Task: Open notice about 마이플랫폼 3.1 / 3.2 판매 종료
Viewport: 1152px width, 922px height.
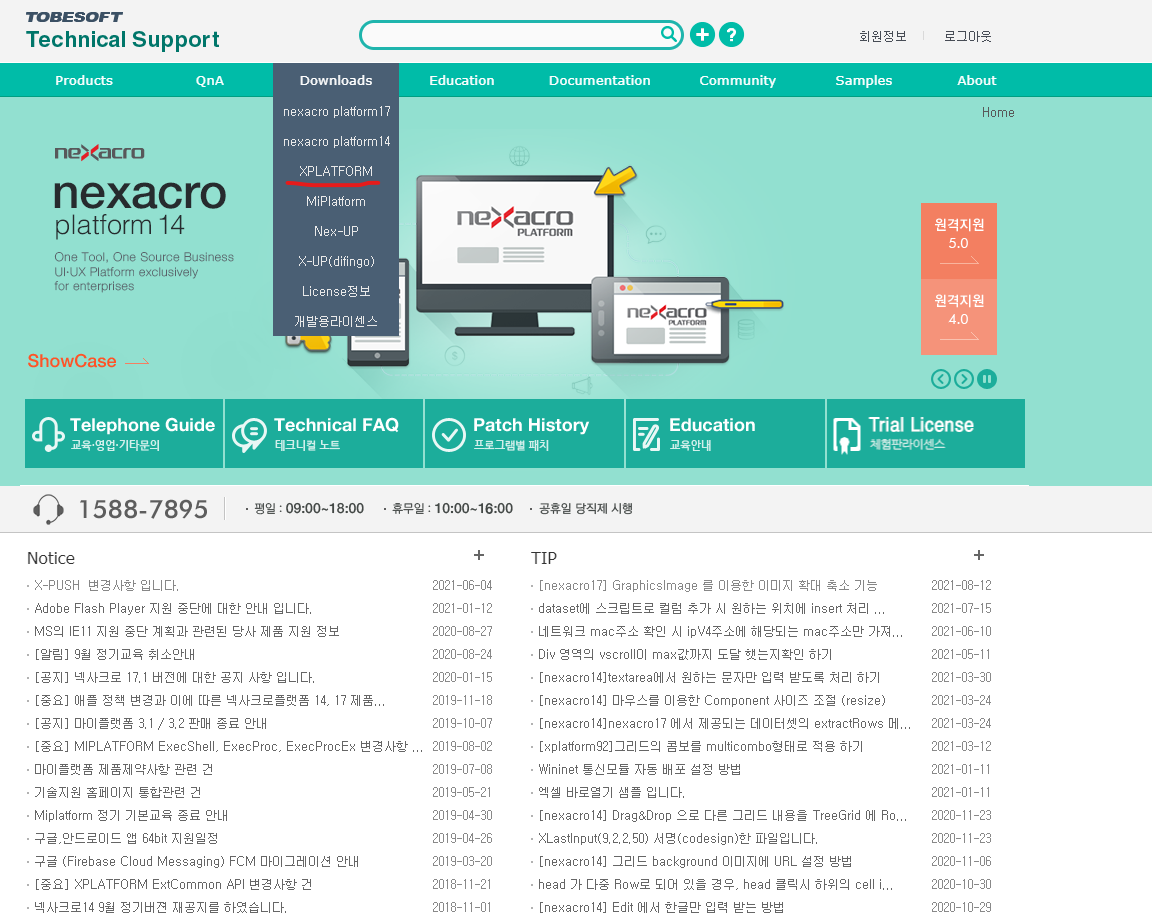Action: 151,724
